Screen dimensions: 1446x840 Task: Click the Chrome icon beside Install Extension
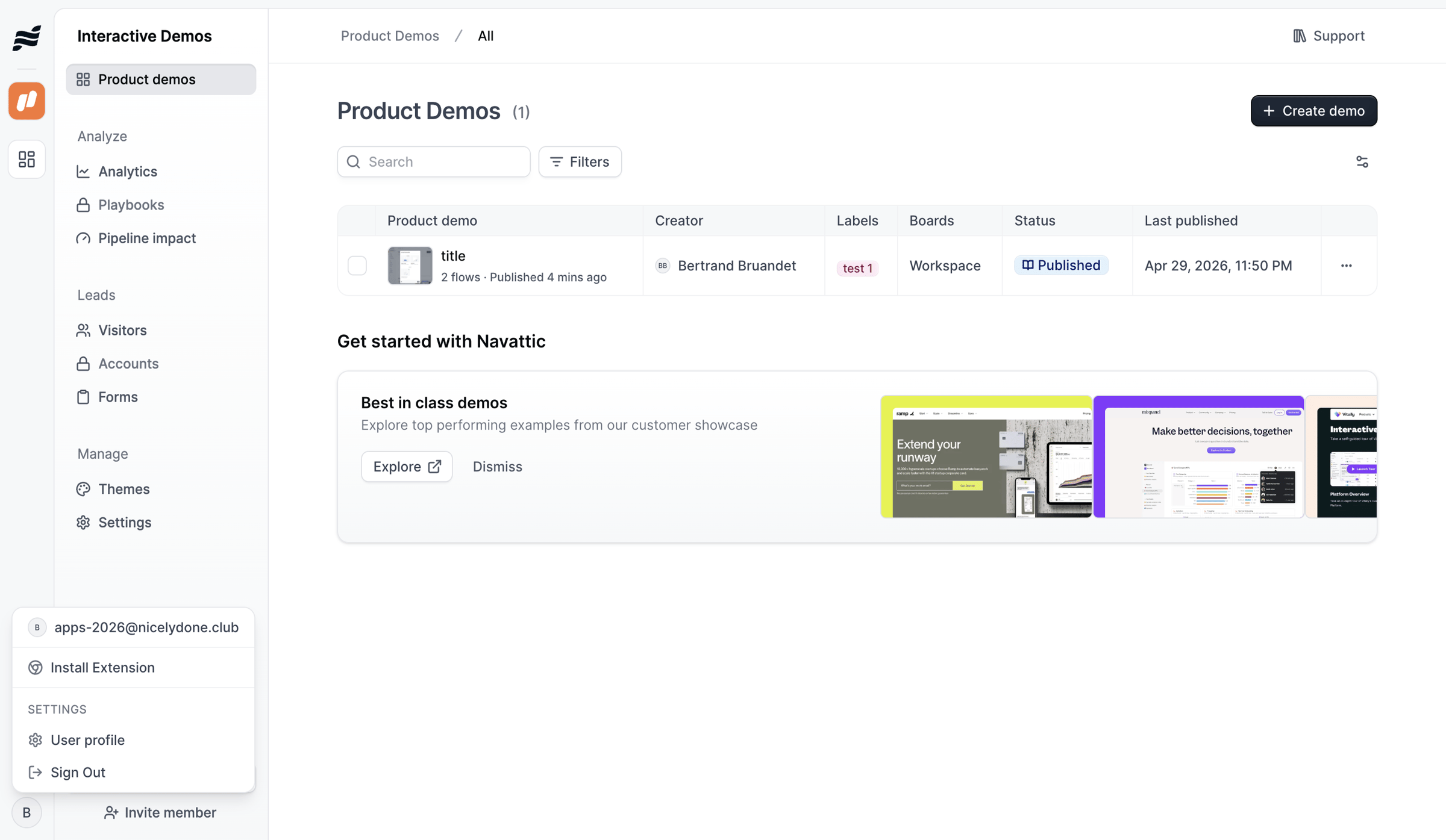point(36,667)
